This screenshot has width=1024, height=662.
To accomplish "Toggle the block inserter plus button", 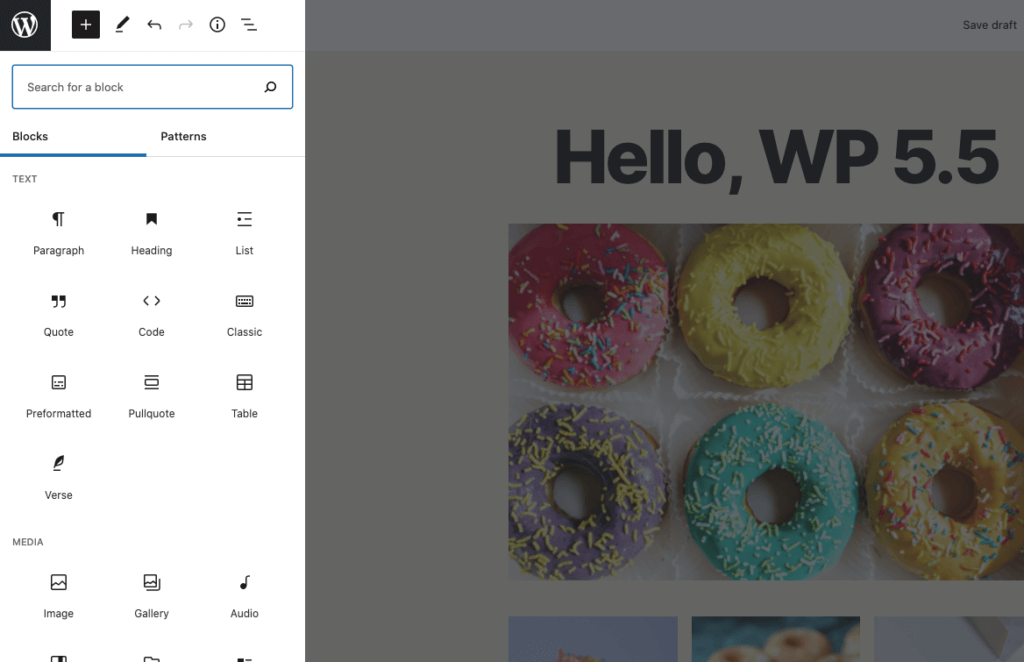I will [86, 25].
